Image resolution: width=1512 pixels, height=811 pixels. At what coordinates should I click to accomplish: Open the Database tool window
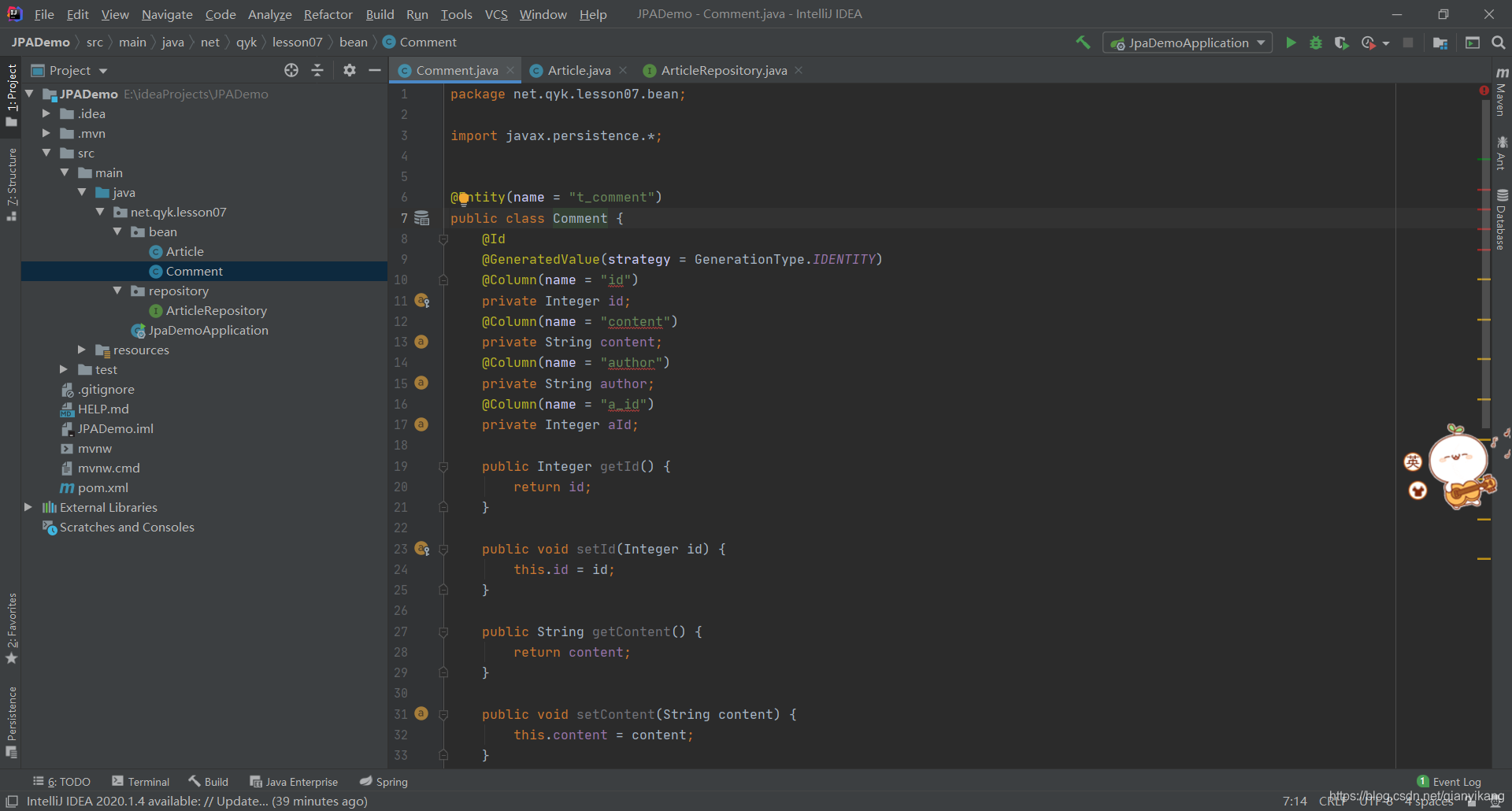(1502, 220)
